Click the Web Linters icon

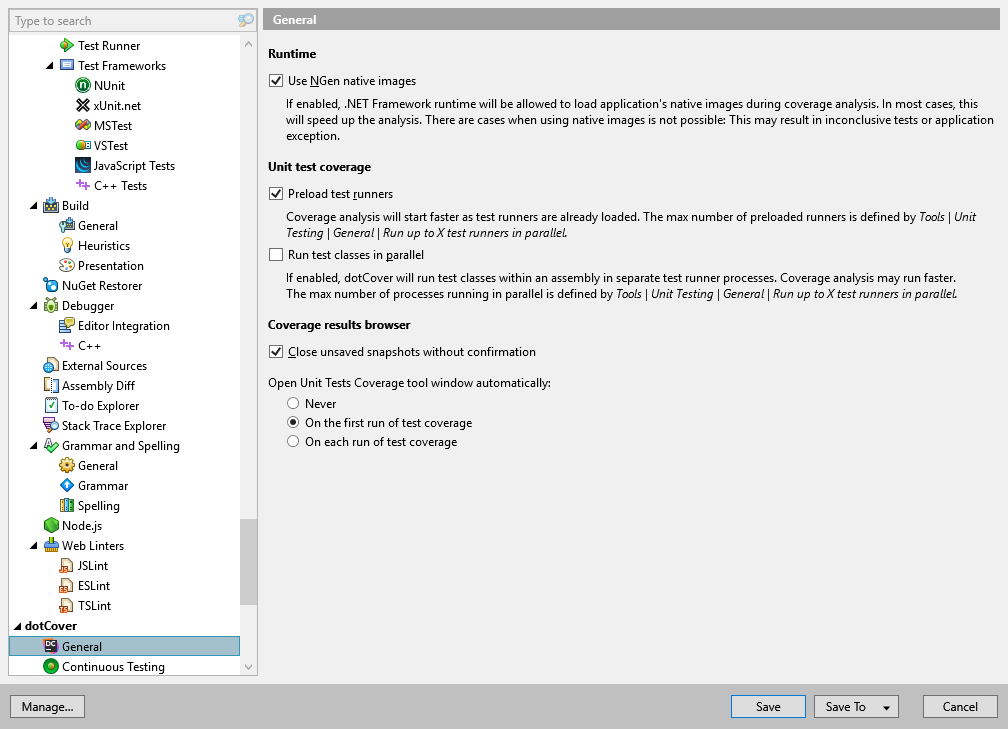point(51,546)
